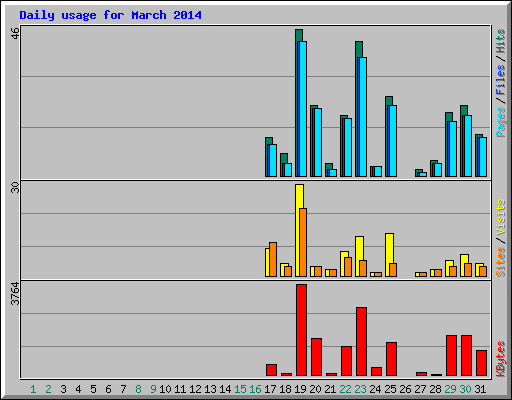The image size is (512, 400).
Task: Click the red KBytes bar for day 22
Action: pyautogui.click(x=346, y=361)
